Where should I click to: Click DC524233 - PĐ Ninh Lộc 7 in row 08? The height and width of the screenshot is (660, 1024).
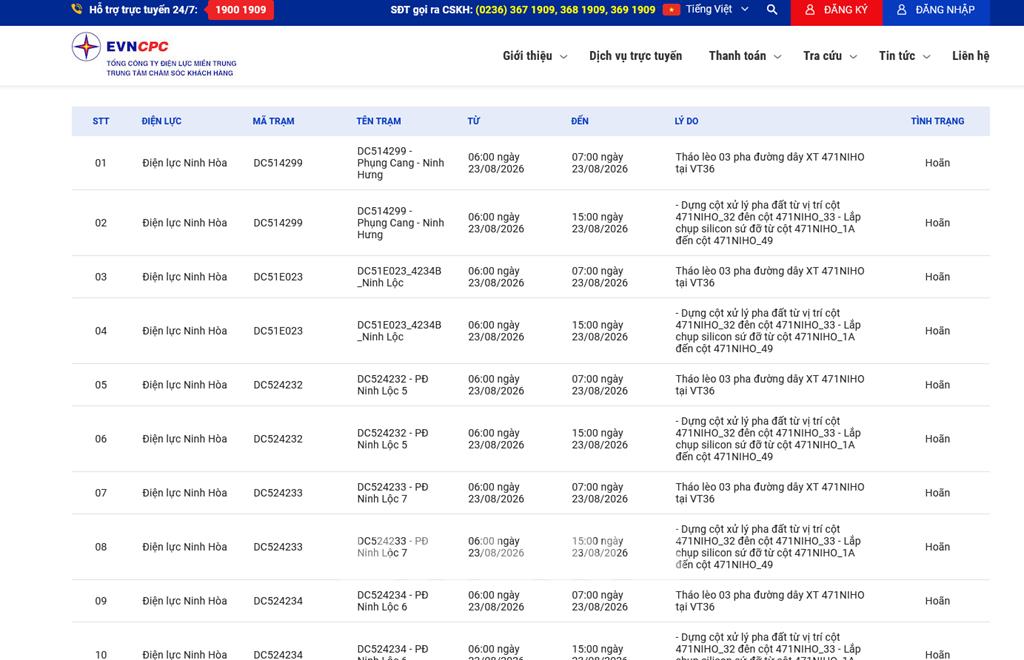392,547
